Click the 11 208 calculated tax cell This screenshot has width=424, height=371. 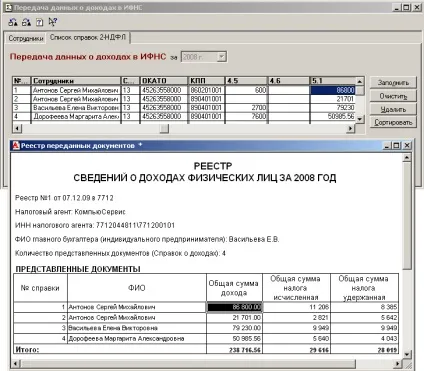(x=296, y=307)
